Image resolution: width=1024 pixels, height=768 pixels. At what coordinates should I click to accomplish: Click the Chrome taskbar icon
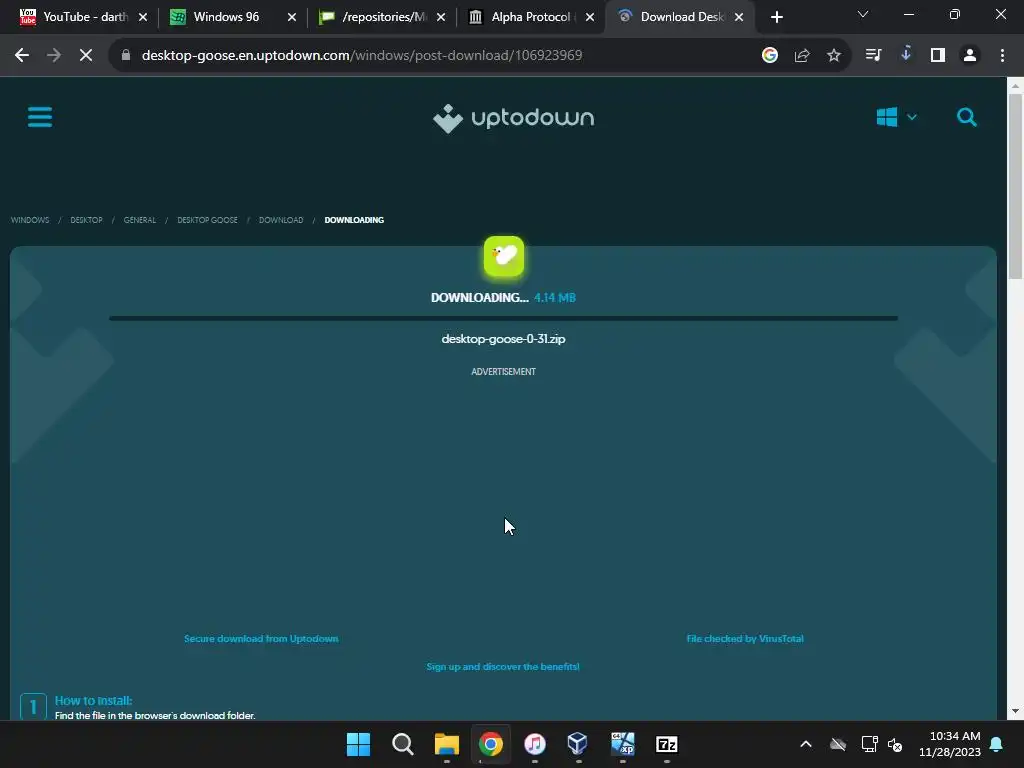[490, 744]
